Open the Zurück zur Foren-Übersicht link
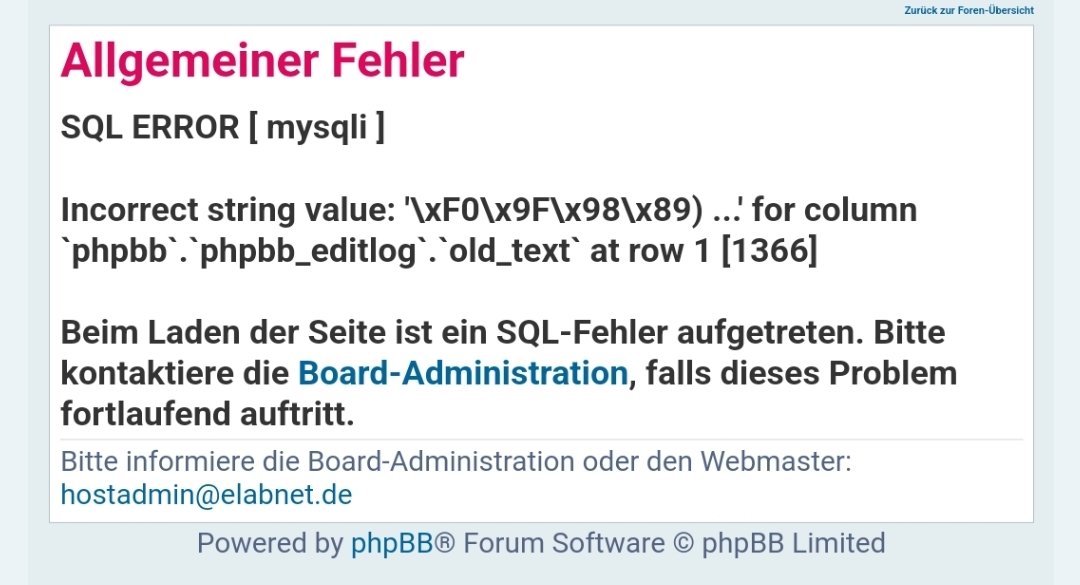 [968, 10]
